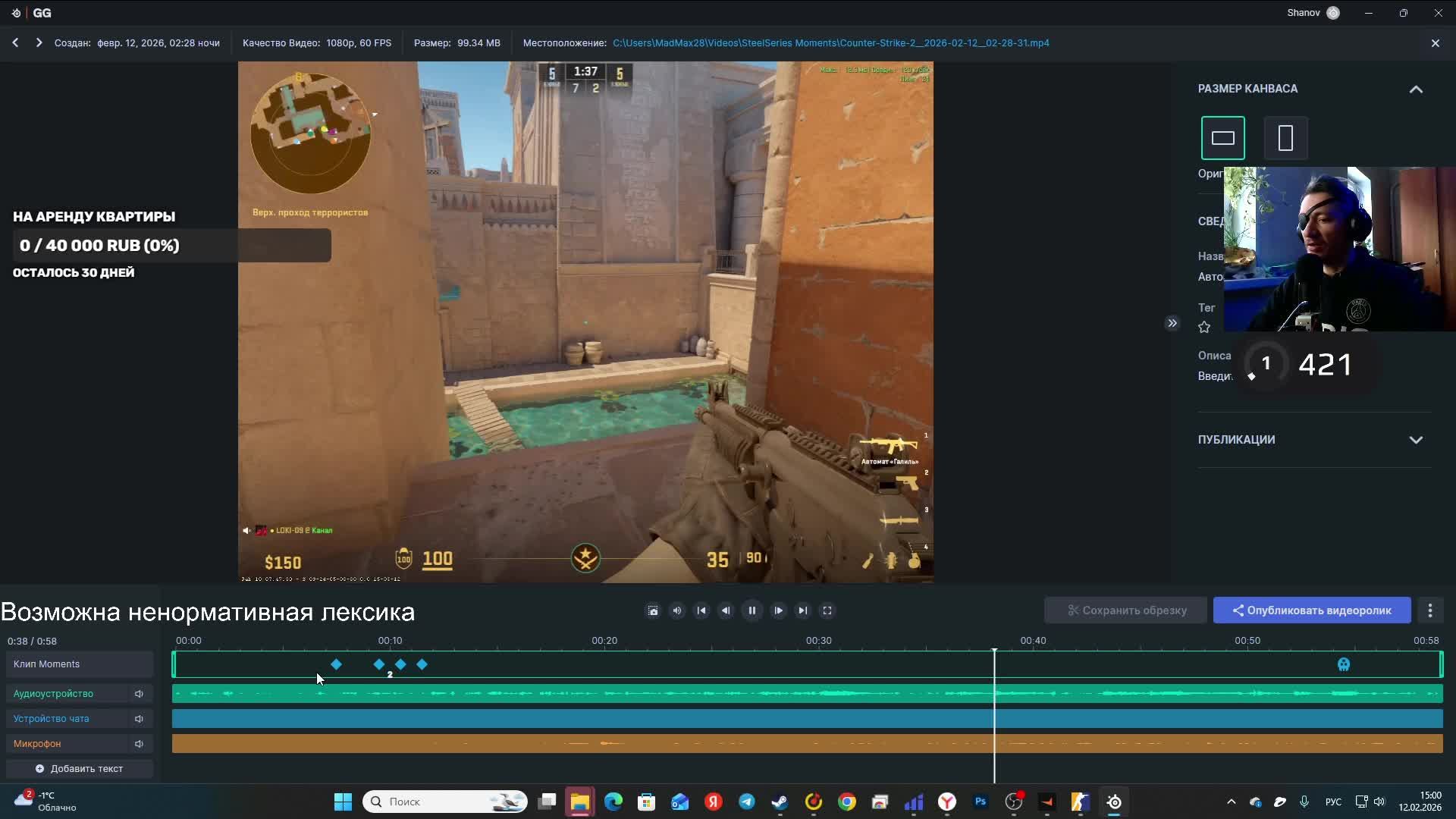Viewport: 1456px width, 819px height.
Task: Enter fullscreen video mode
Action: point(827,610)
